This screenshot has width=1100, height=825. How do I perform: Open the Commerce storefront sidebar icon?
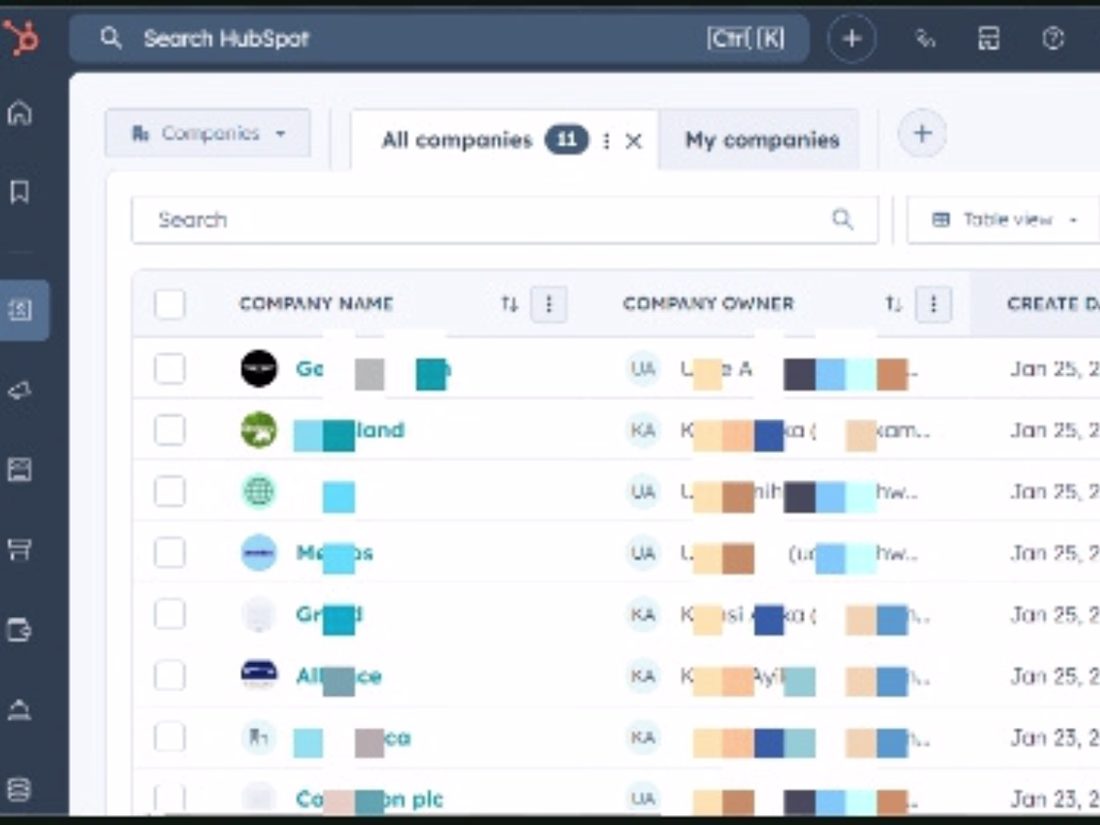tap(20, 549)
